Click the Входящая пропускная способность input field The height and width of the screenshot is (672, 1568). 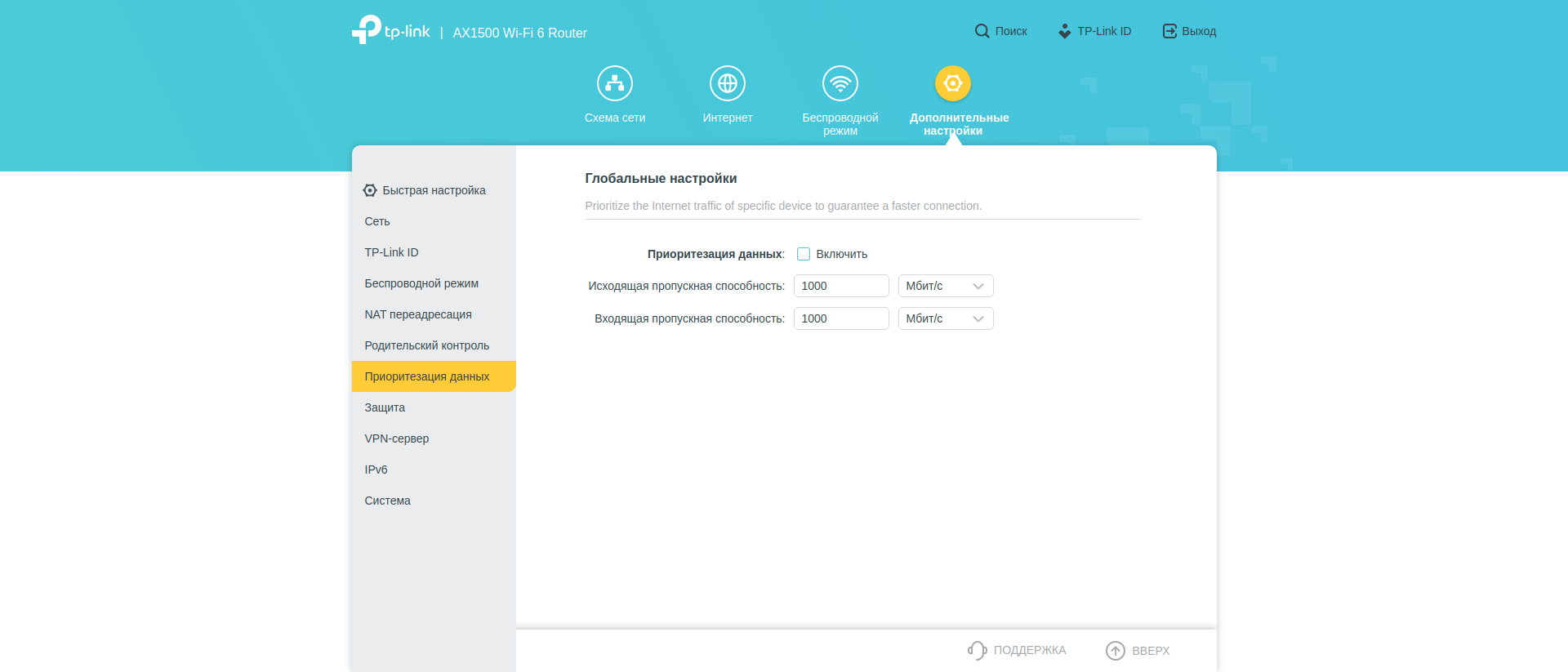click(x=840, y=318)
